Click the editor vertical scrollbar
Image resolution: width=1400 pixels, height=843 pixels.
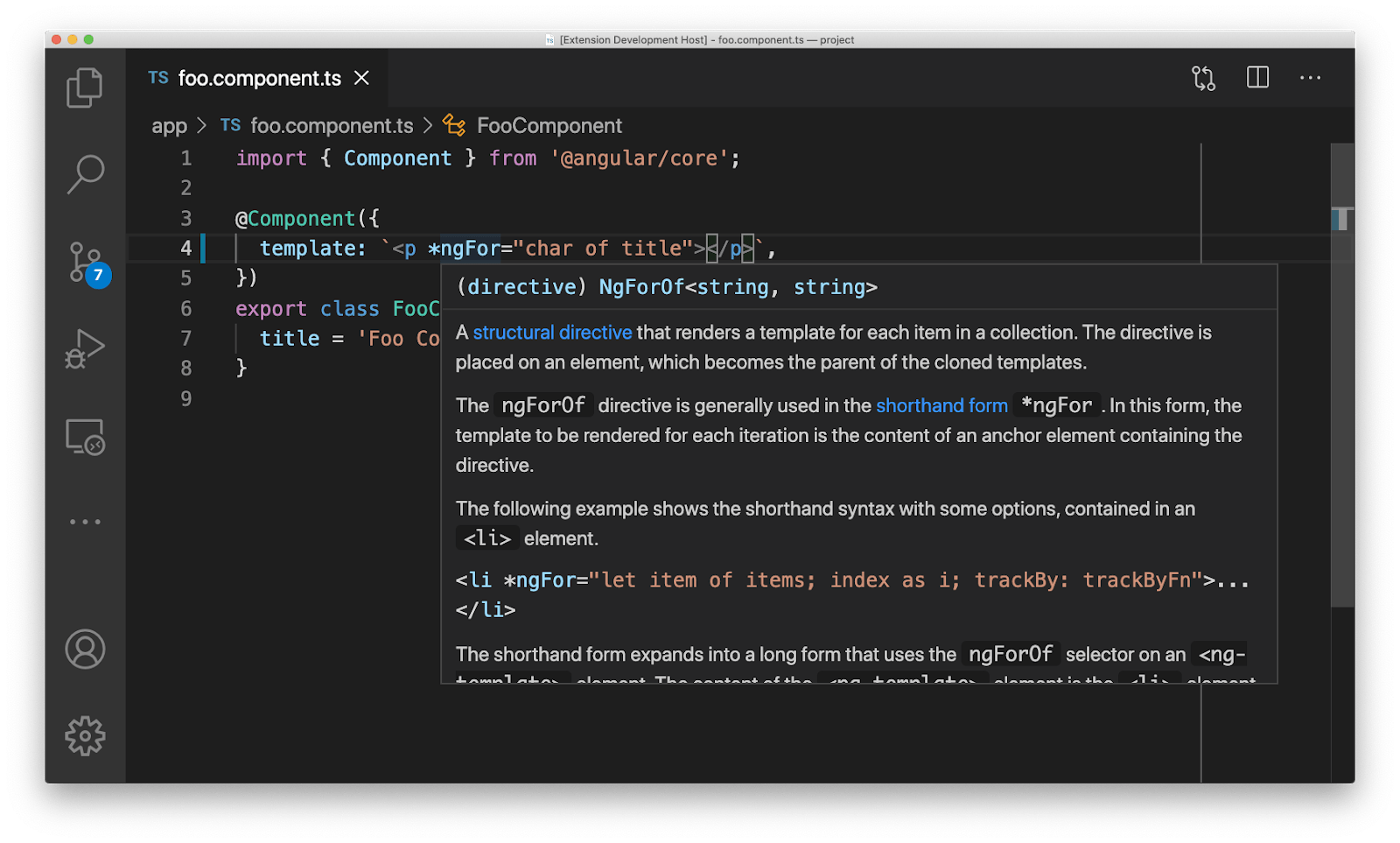[x=1341, y=394]
